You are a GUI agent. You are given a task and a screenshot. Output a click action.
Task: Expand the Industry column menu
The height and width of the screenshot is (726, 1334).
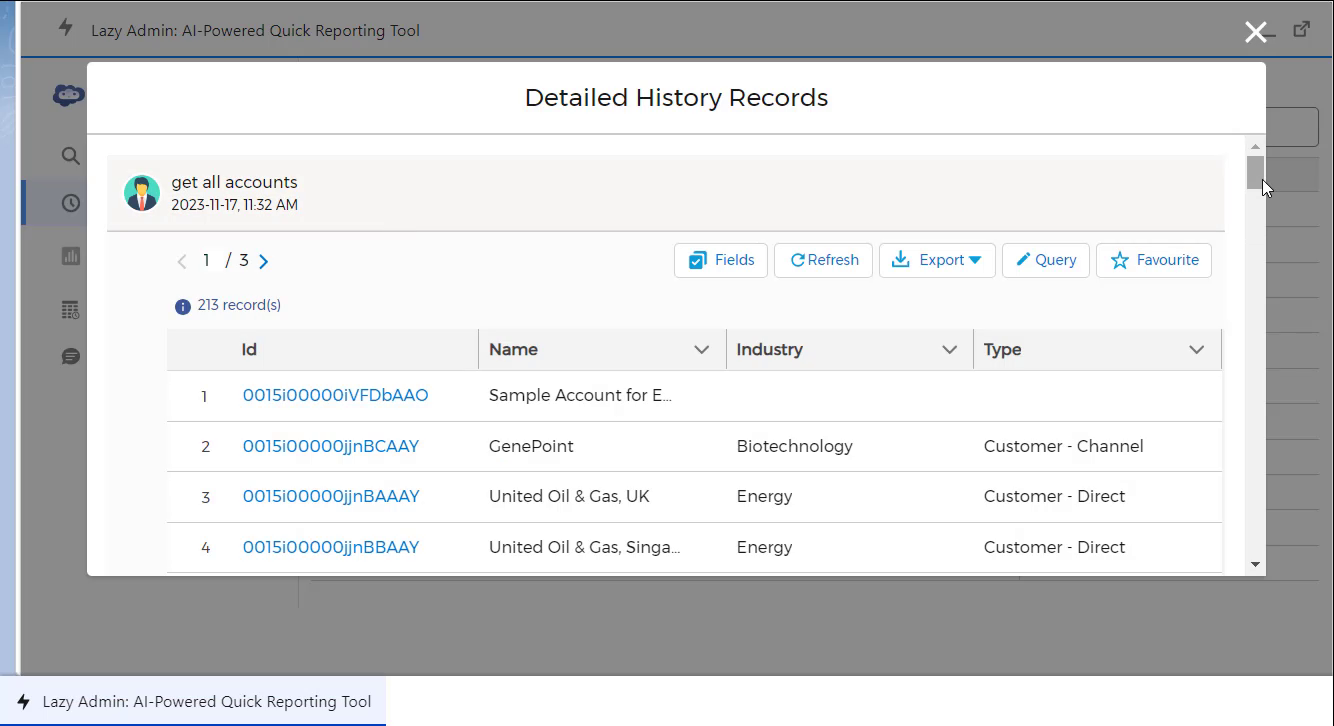click(949, 350)
